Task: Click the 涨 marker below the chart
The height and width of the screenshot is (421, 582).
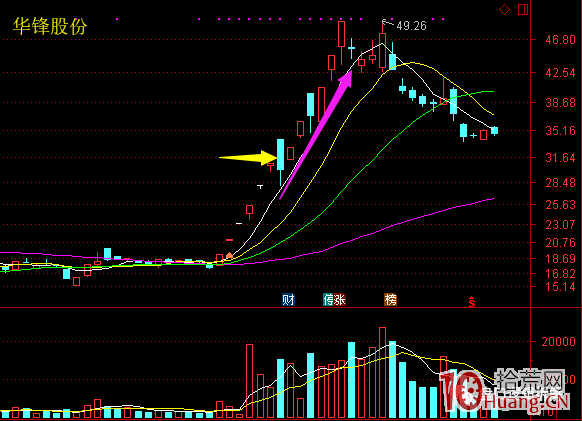Action: tap(340, 299)
